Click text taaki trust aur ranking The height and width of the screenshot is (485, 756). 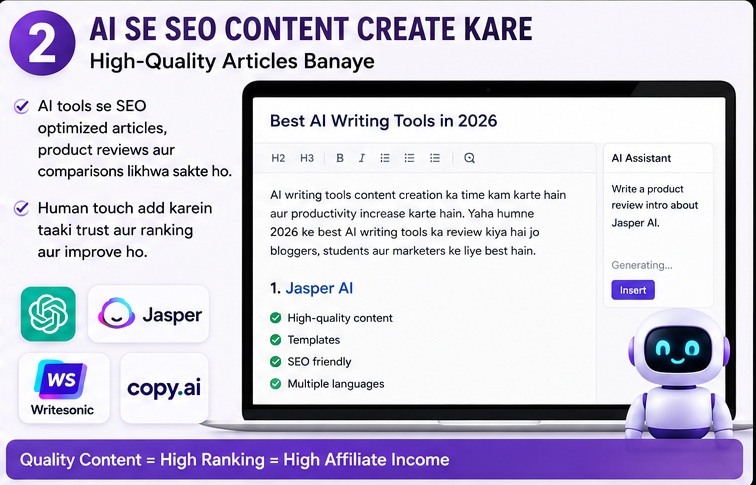tap(115, 230)
